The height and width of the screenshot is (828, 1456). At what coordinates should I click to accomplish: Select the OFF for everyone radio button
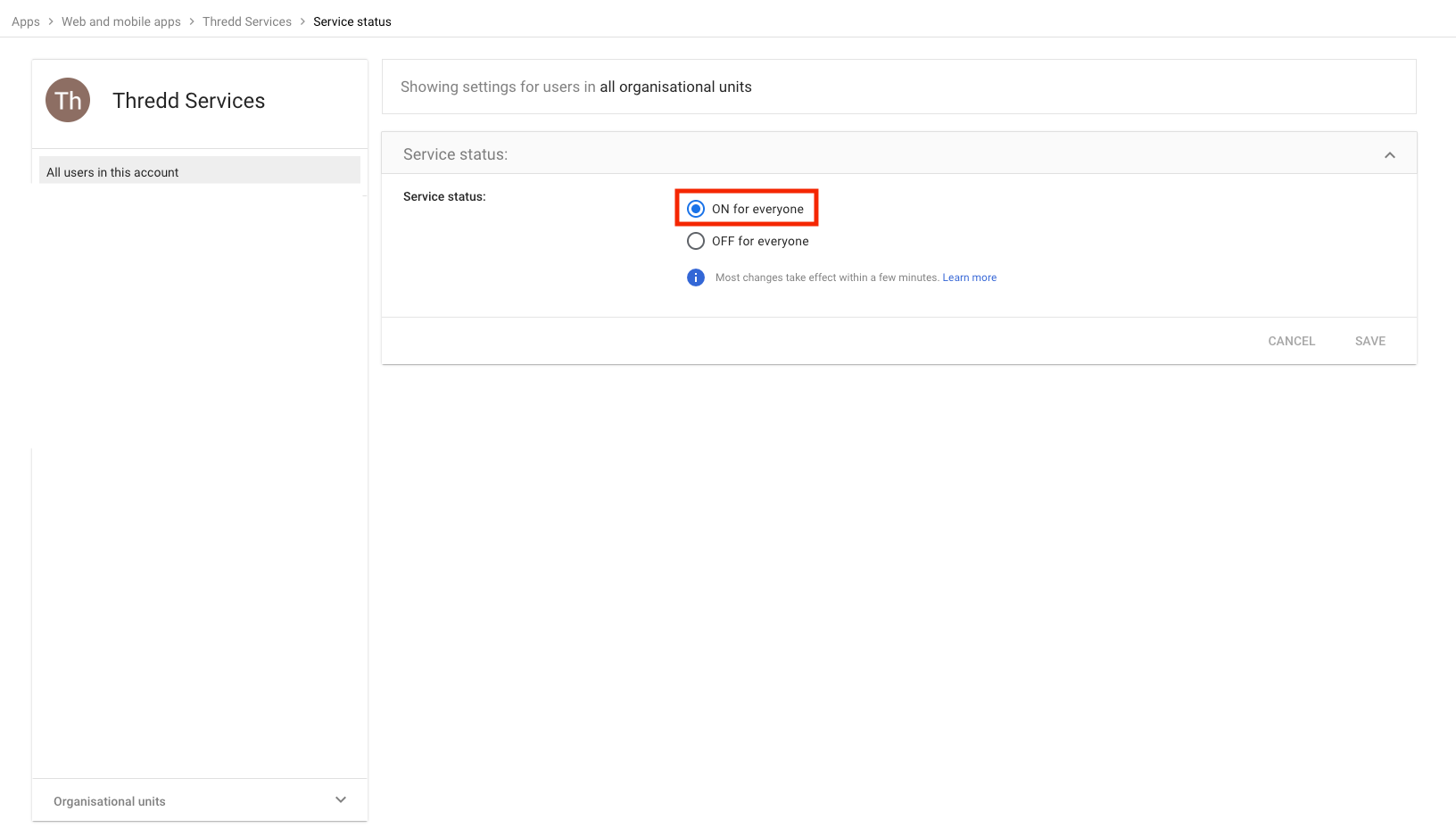(x=696, y=241)
